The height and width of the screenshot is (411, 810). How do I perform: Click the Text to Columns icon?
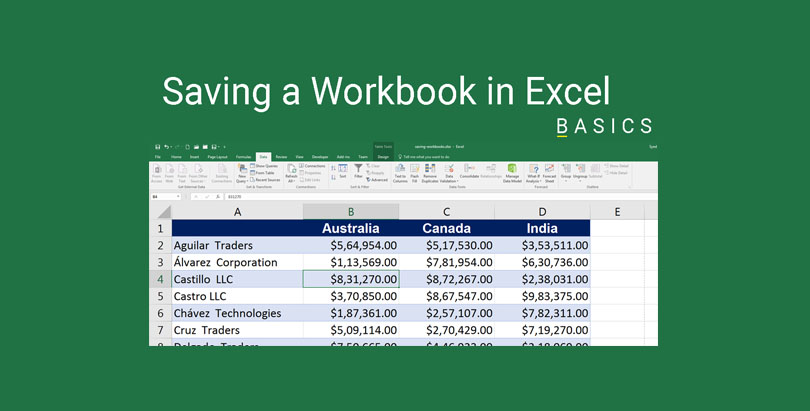[400, 168]
